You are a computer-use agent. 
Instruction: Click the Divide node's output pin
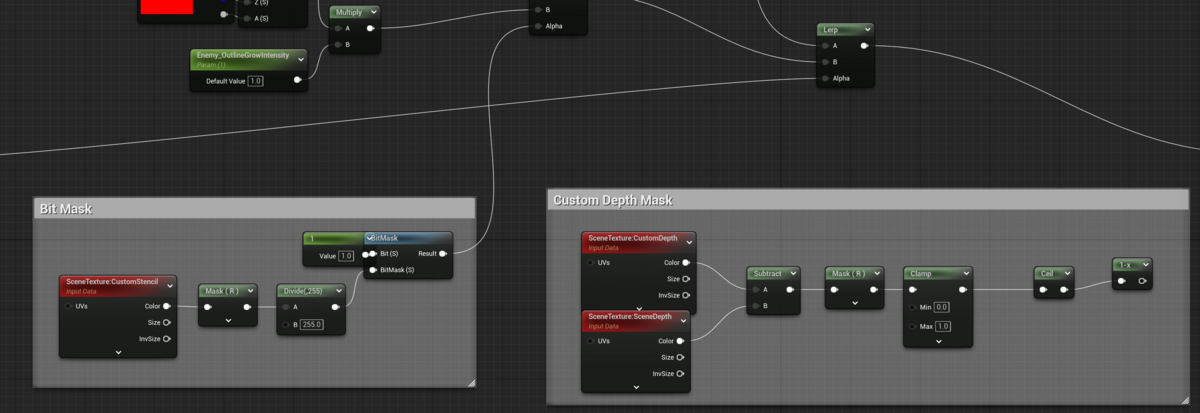click(336, 307)
